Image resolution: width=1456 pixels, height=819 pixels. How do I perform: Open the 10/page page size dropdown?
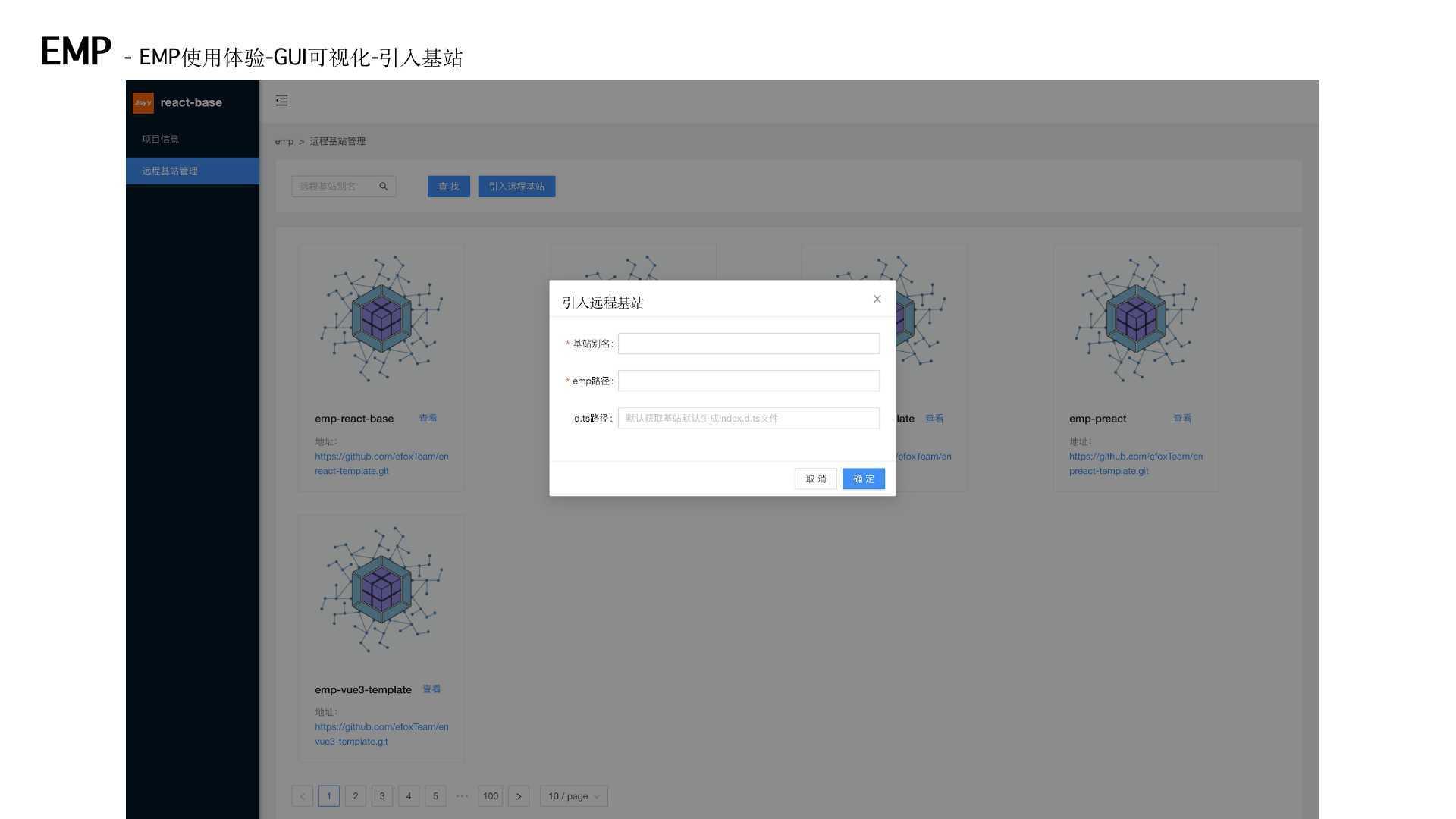coord(573,795)
